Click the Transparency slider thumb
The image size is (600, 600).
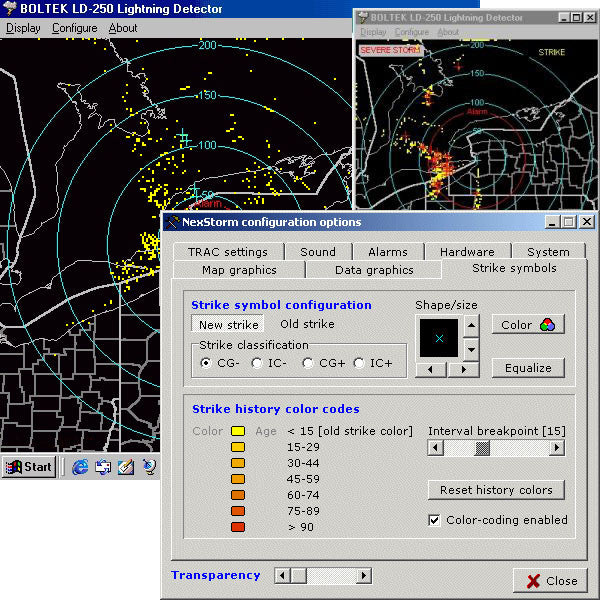298,576
